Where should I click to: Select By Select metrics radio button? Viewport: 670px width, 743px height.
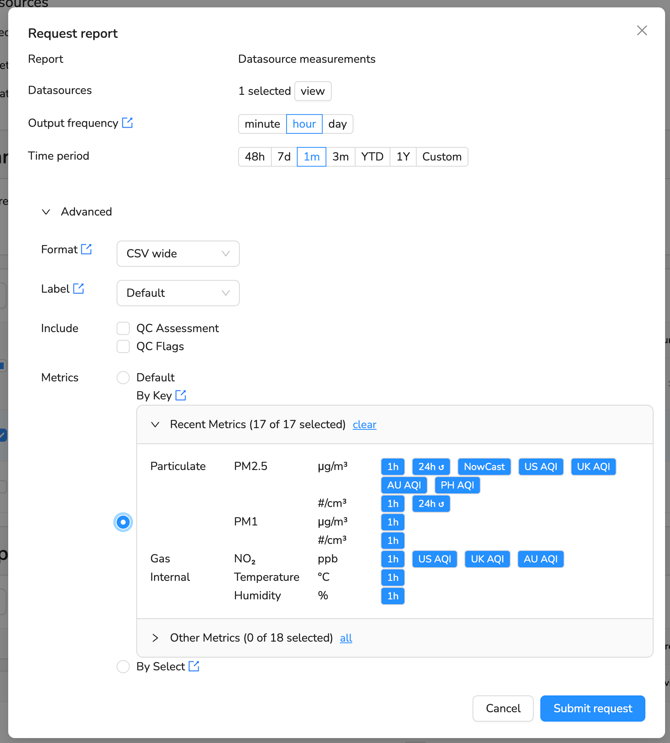[123, 667]
